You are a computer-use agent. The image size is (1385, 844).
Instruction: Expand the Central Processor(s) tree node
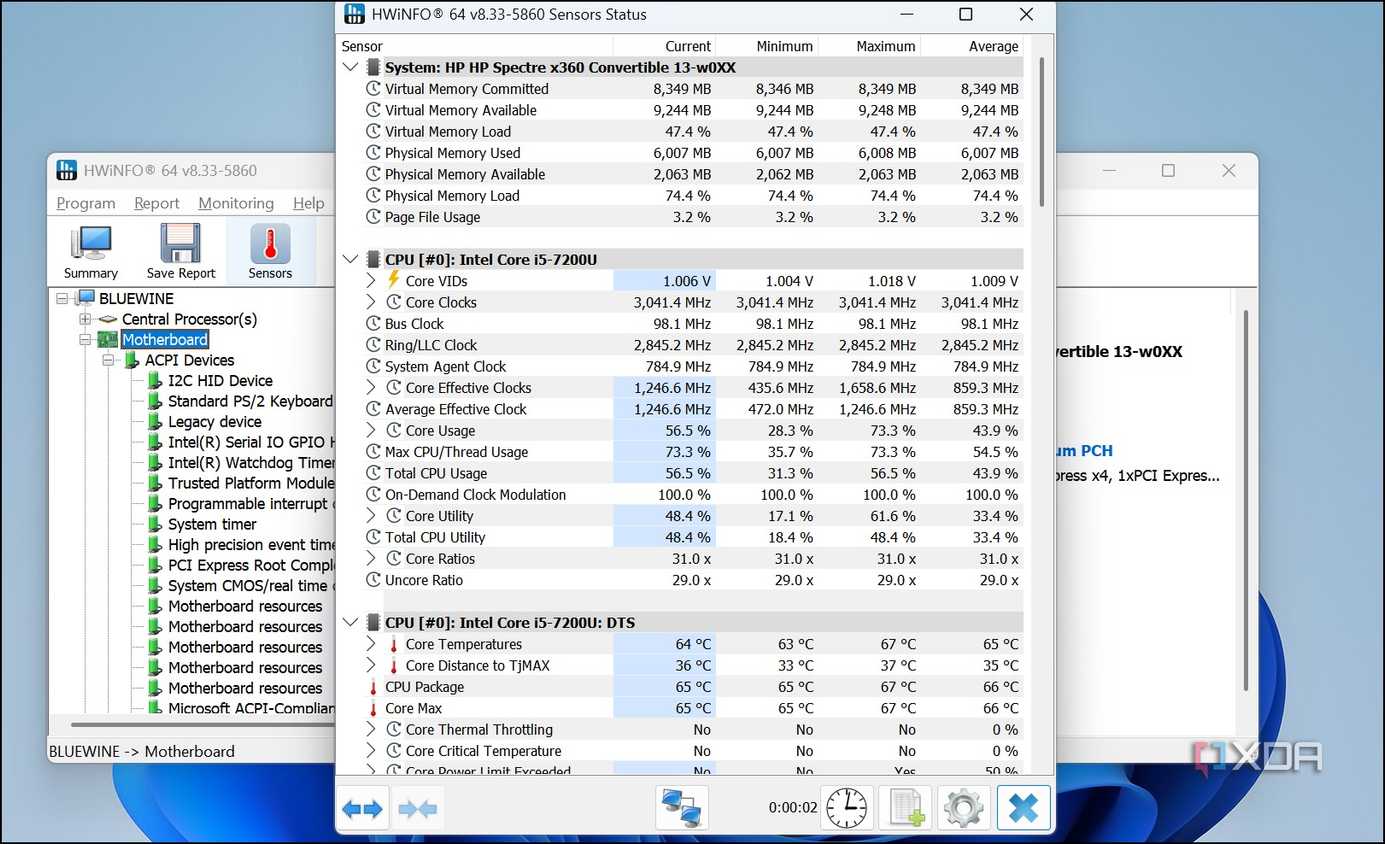coord(85,319)
